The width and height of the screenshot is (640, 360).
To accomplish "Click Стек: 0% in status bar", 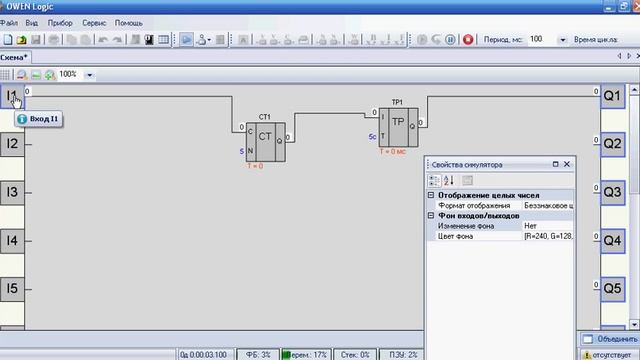I will tap(355, 355).
